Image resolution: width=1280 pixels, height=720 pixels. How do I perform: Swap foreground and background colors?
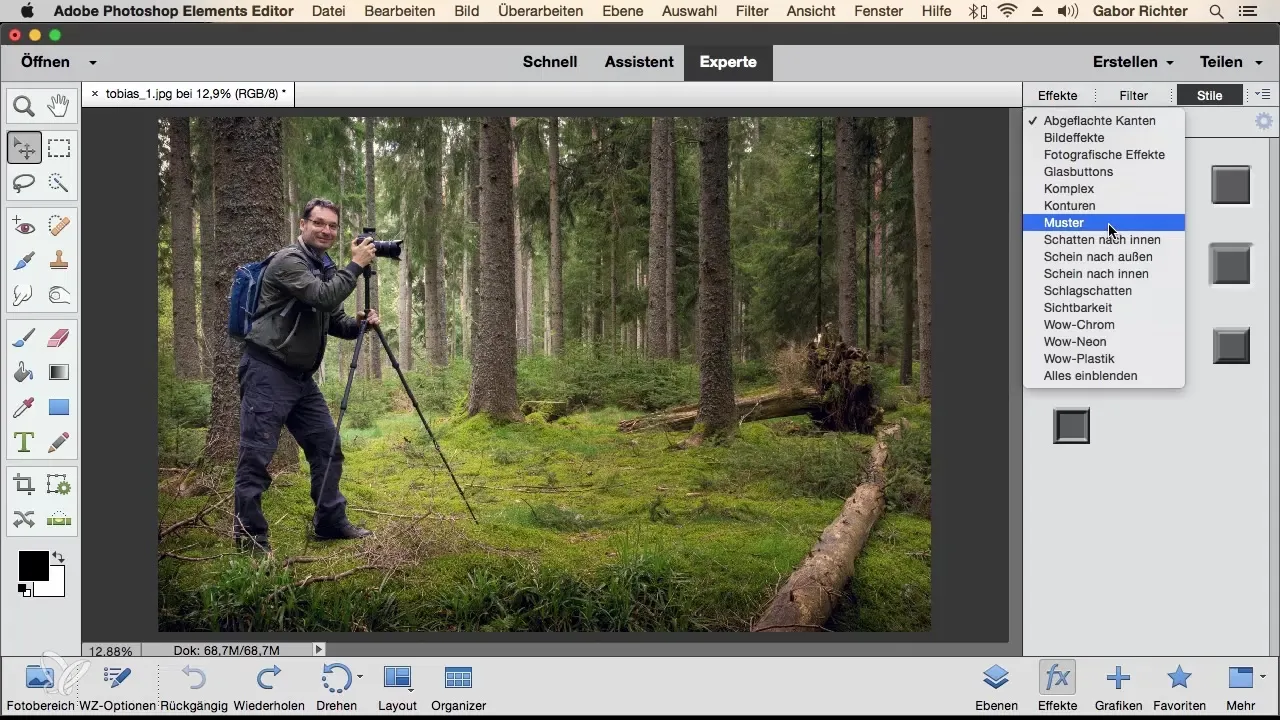coord(58,557)
